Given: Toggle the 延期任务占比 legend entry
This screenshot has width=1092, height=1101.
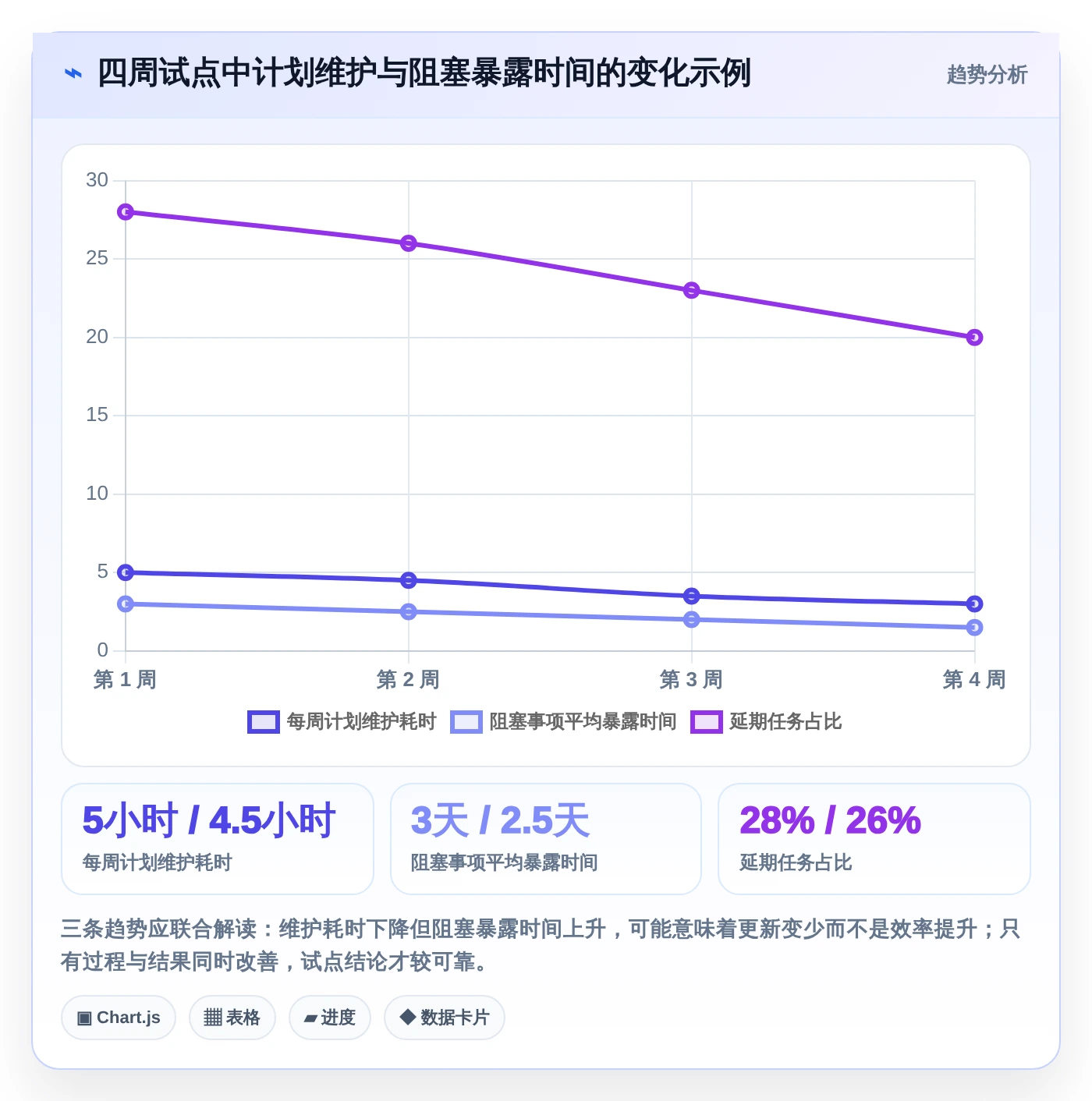Looking at the screenshot, I should [767, 722].
